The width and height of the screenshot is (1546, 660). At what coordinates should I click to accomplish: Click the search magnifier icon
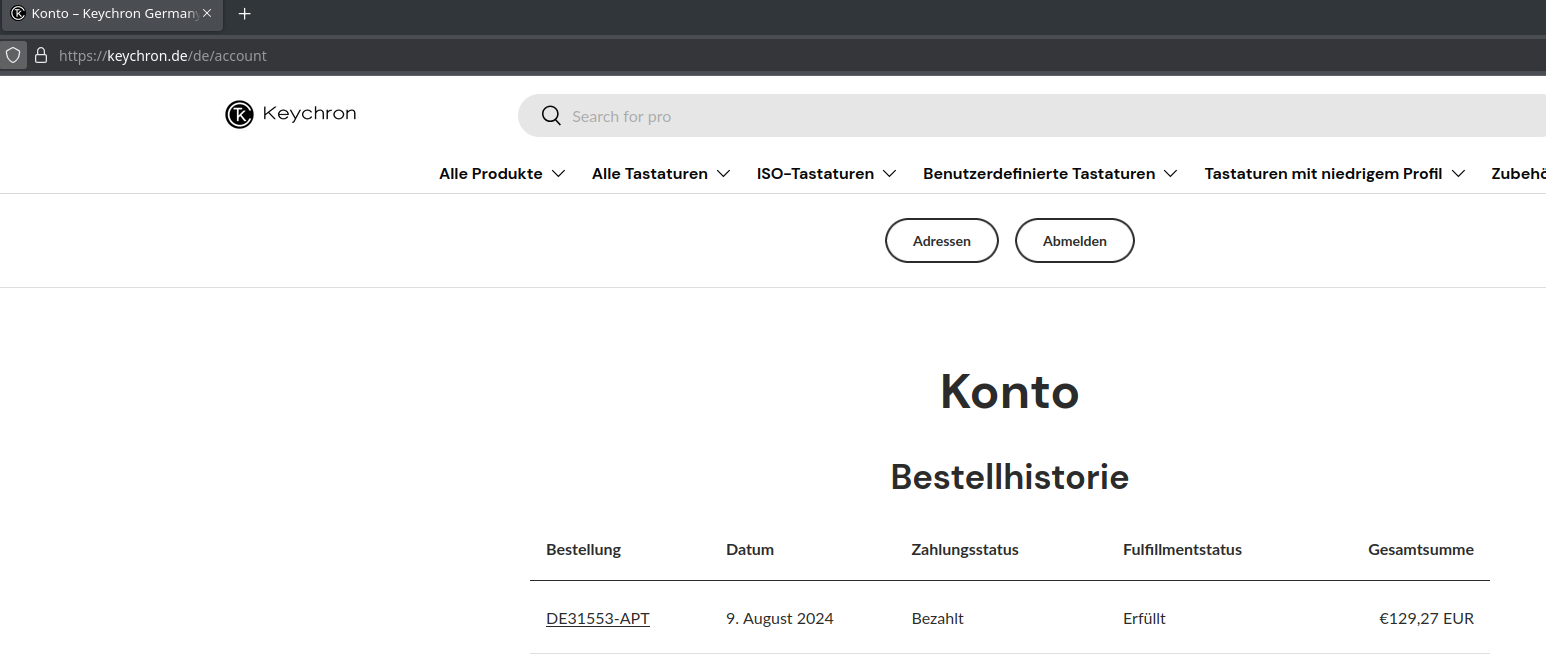[x=551, y=116]
